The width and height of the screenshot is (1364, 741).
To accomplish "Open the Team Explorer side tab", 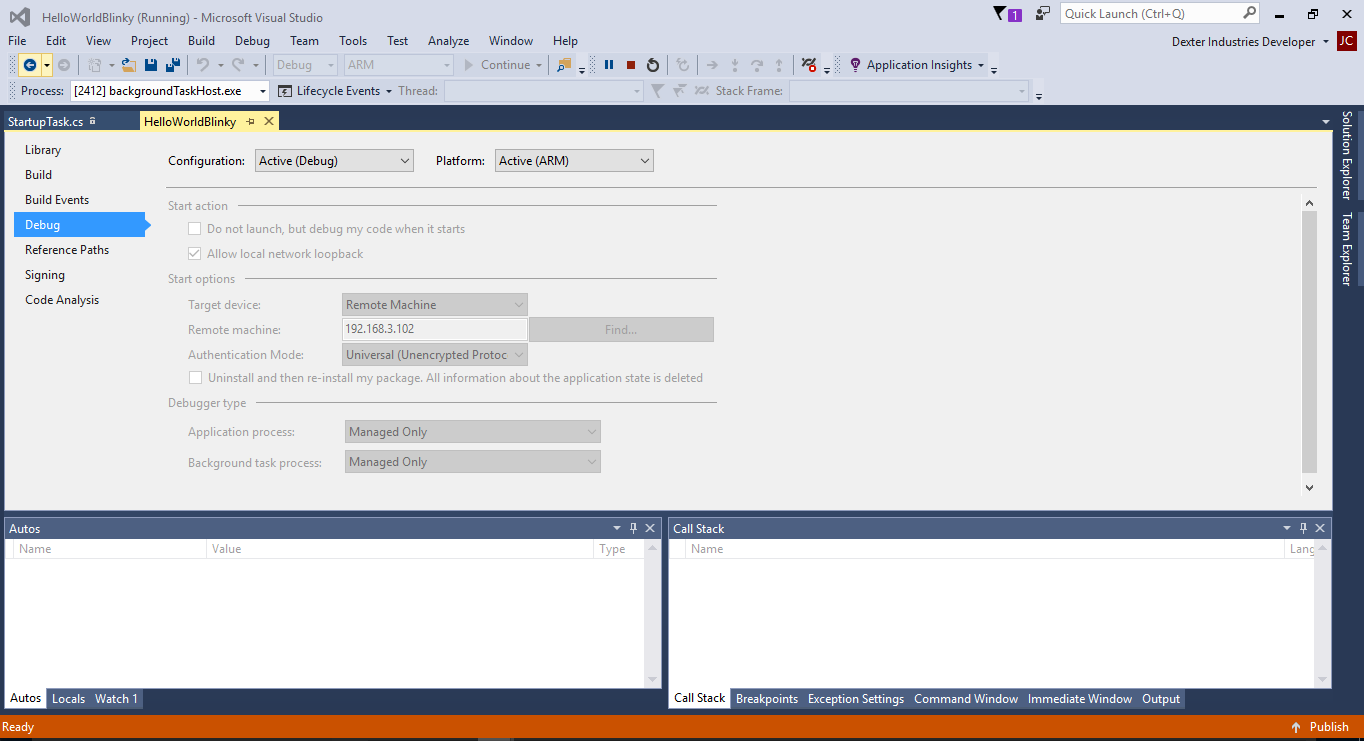I will tap(1347, 249).
